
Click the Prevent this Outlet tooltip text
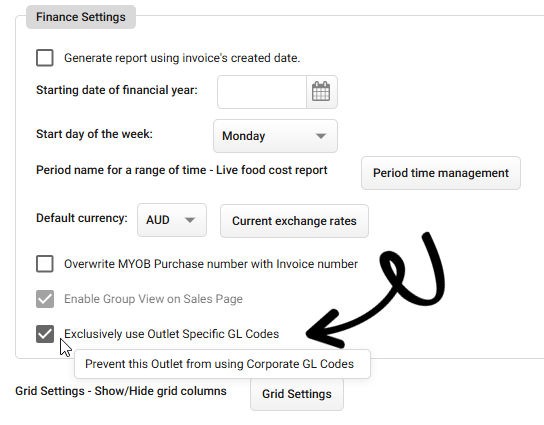[x=219, y=364]
